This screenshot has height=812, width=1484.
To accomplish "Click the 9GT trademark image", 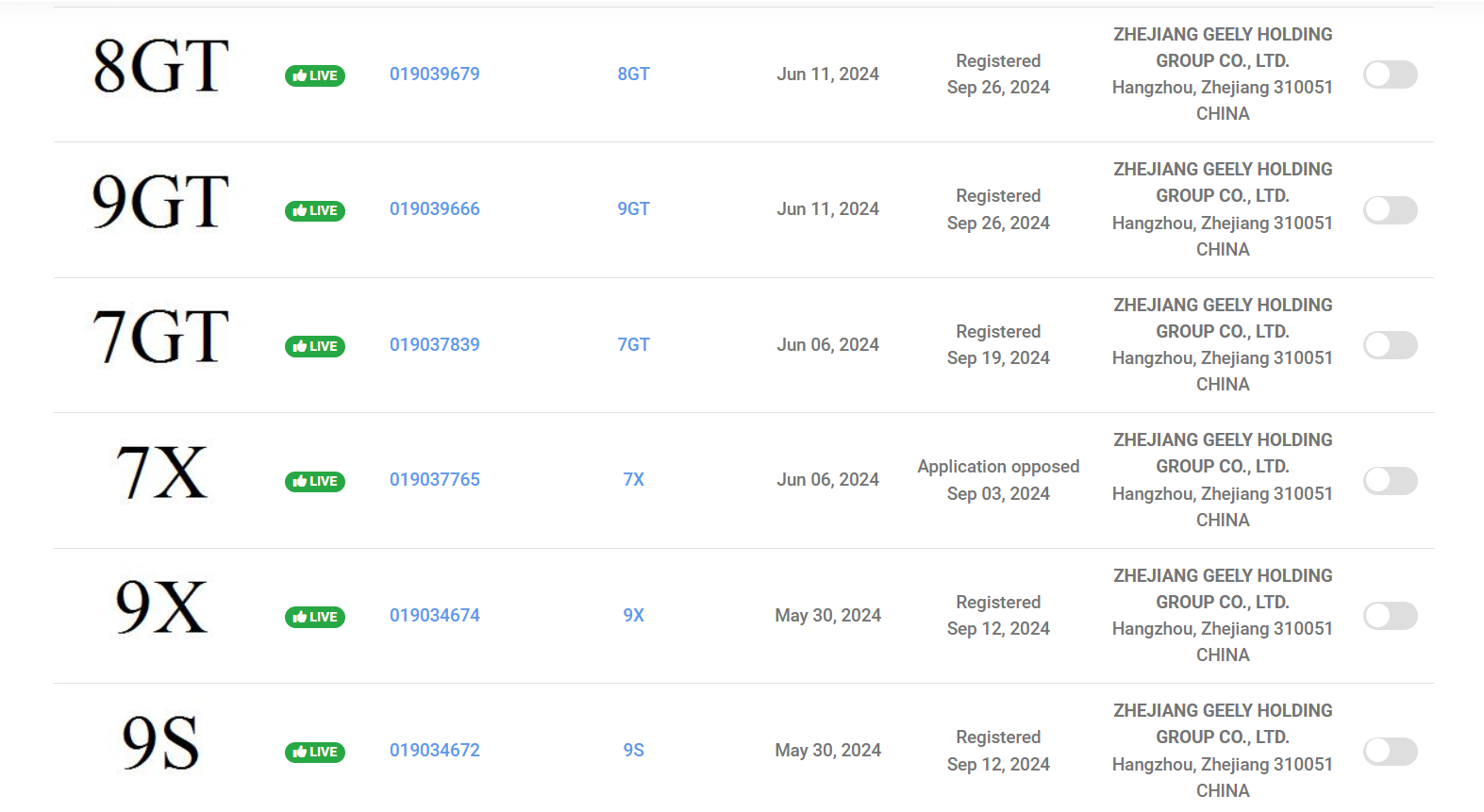I will click(x=161, y=201).
